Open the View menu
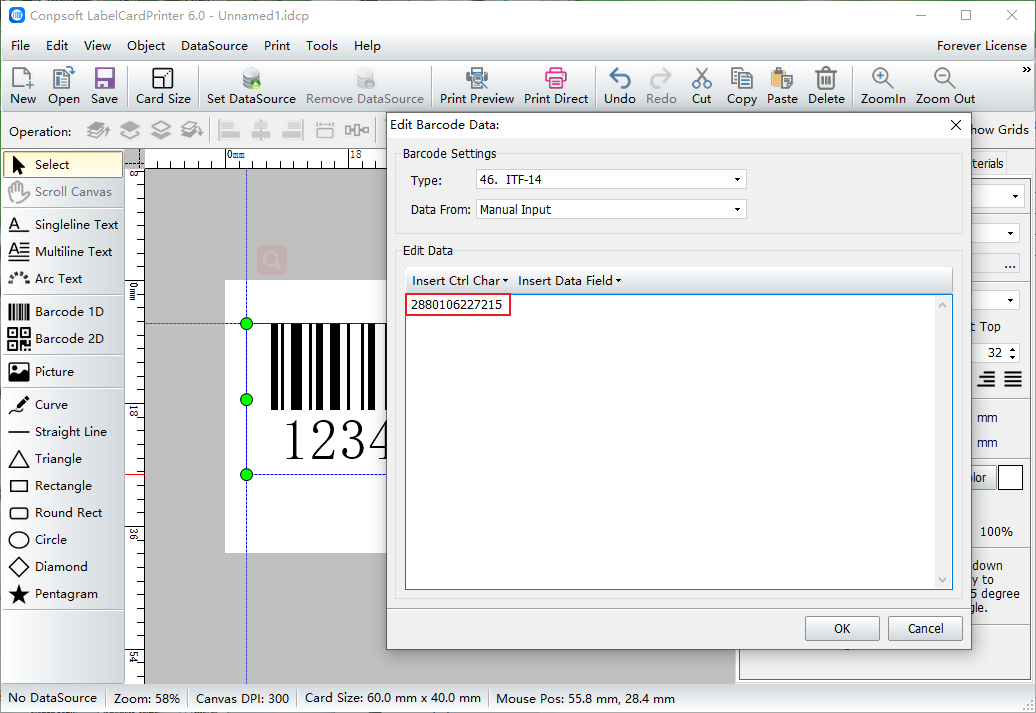Screen dimensions: 1036x713 click(x=97, y=46)
